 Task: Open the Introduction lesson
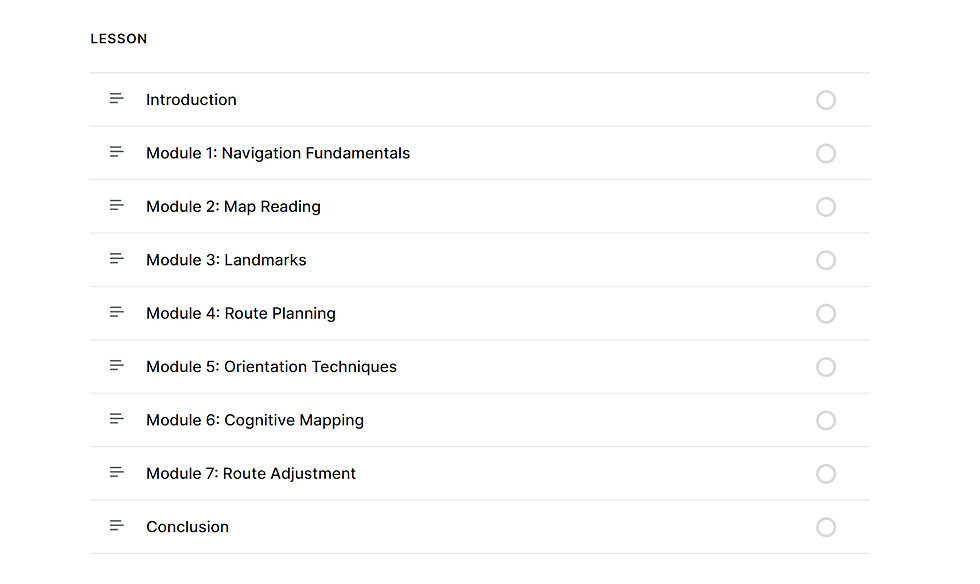tap(191, 100)
